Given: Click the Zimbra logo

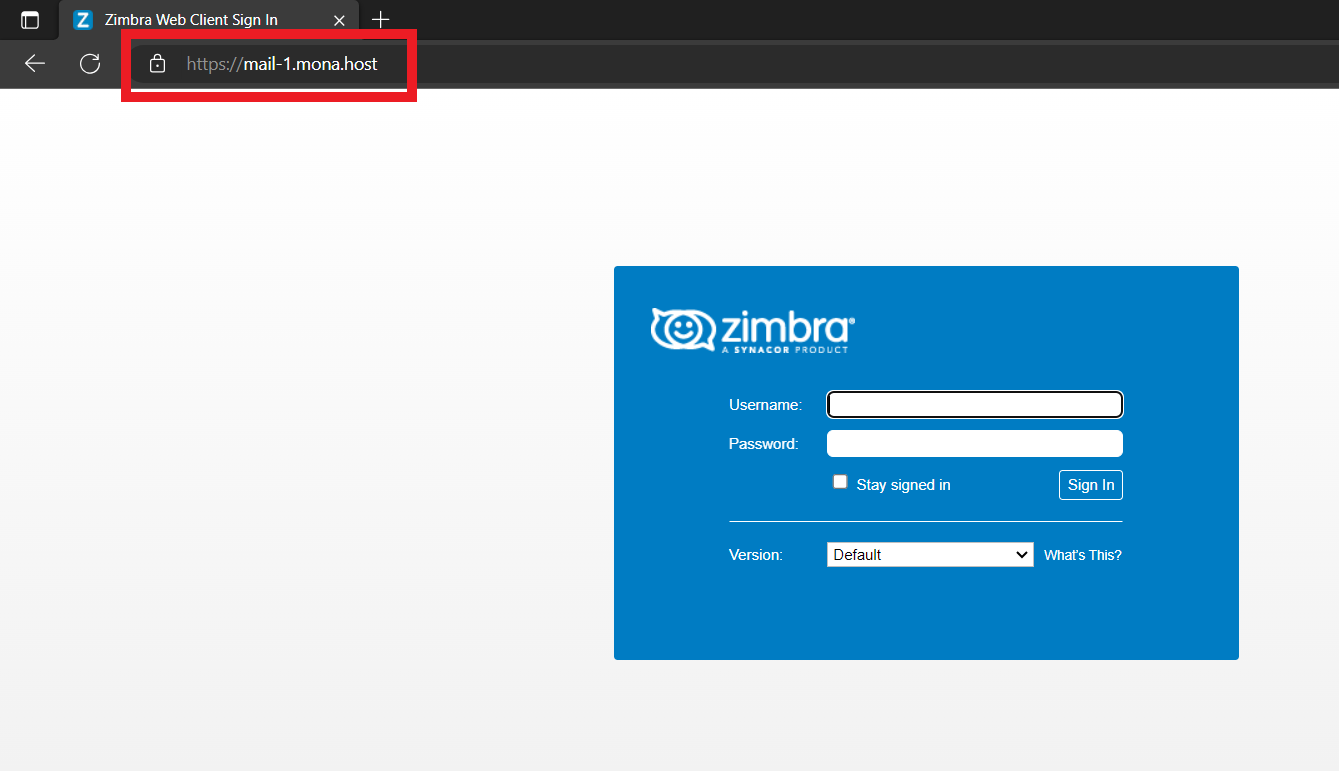Looking at the screenshot, I should click(753, 330).
